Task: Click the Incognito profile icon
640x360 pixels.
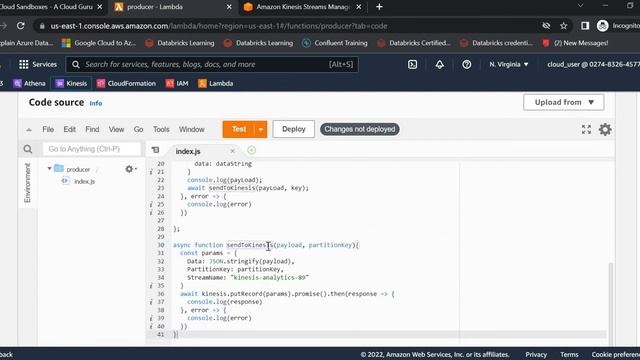Action: click(x=602, y=26)
